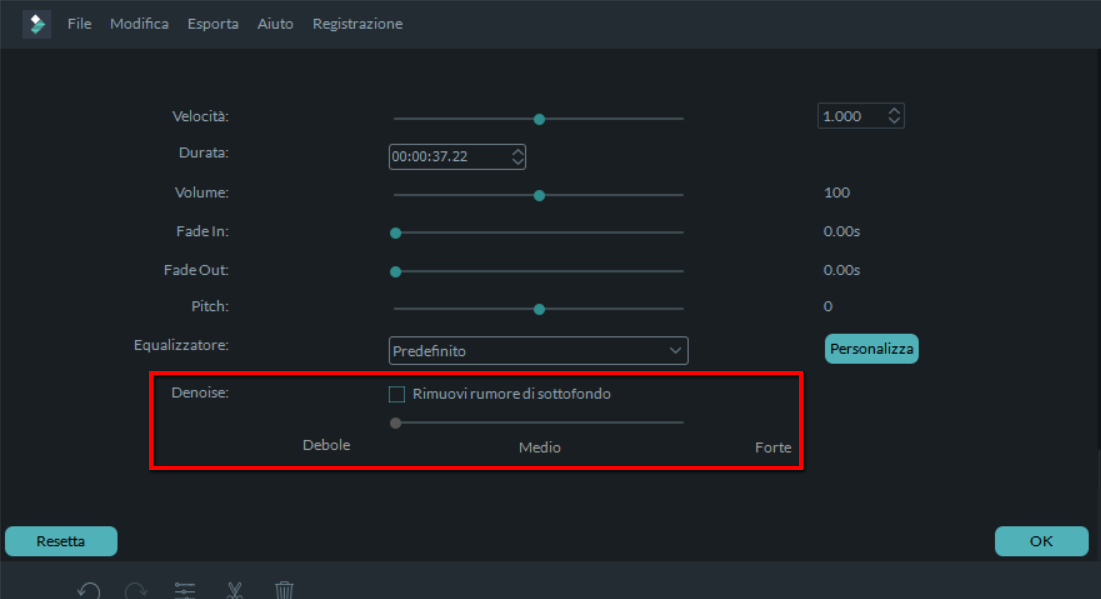This screenshot has width=1101, height=599.
Task: Decrease the Durata time with down arrow
Action: (x=517, y=162)
